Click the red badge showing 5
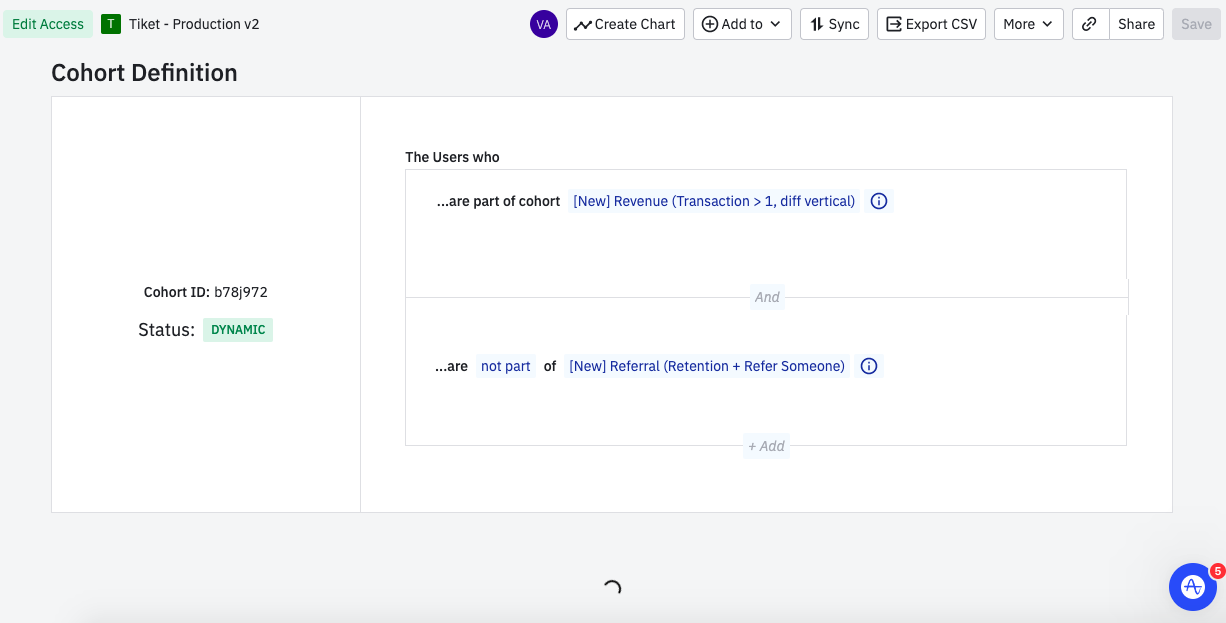Screen dimensions: 1226x623 tap(1217, 571)
